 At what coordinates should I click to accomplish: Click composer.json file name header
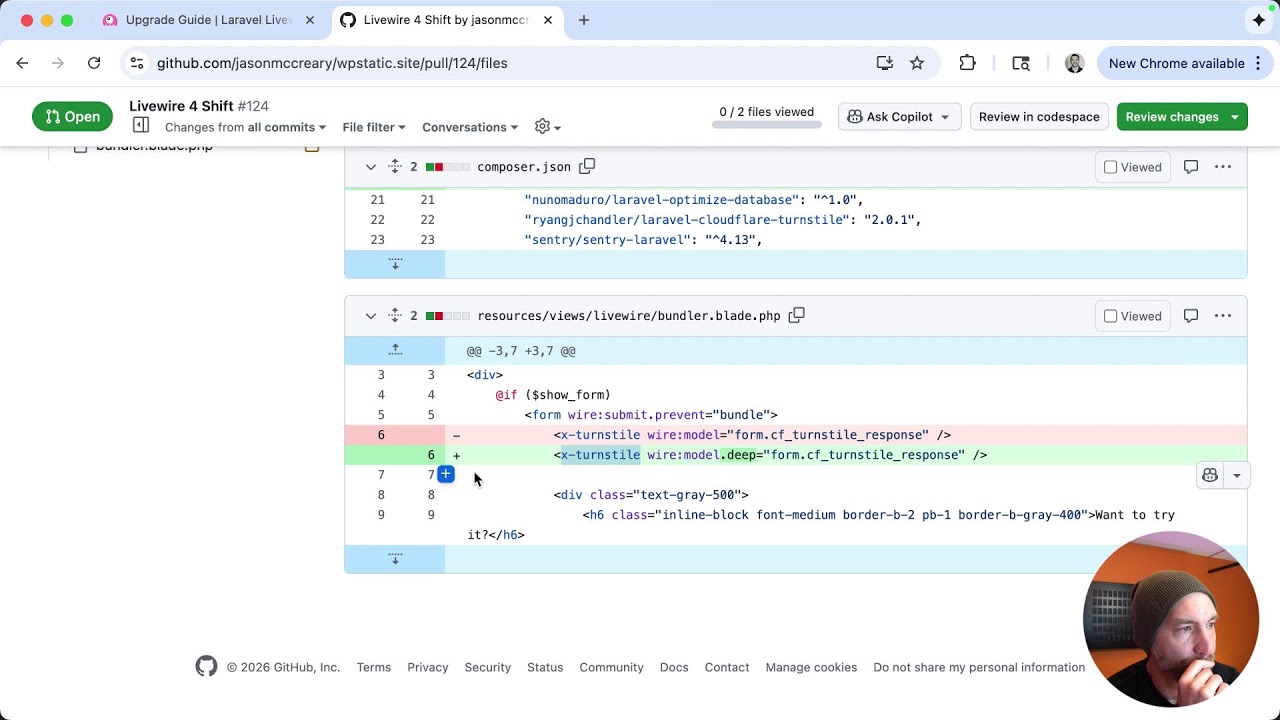pos(524,167)
